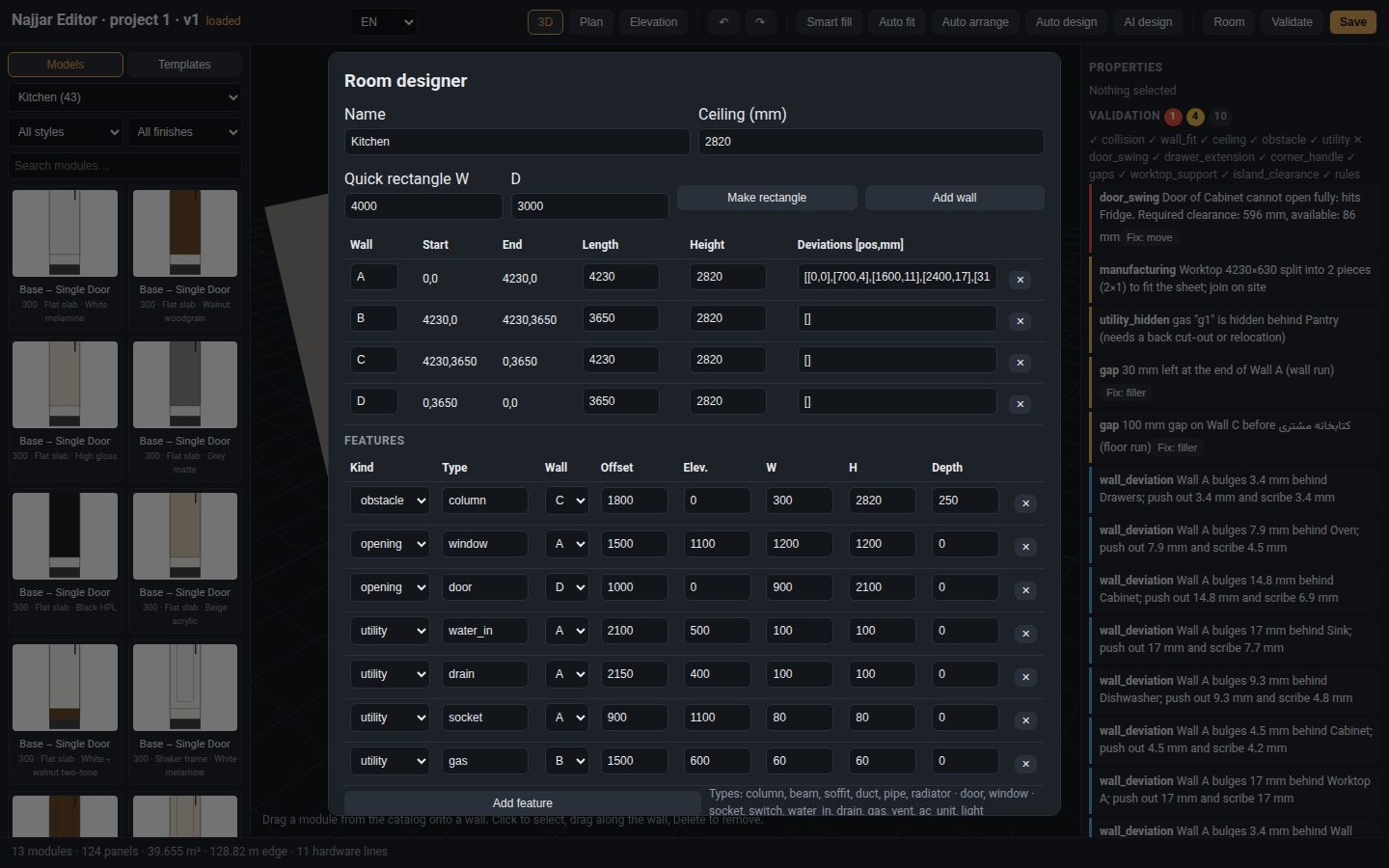Remove Wall C using its × icon
This screenshot has height=868, width=1389.
1020,363
